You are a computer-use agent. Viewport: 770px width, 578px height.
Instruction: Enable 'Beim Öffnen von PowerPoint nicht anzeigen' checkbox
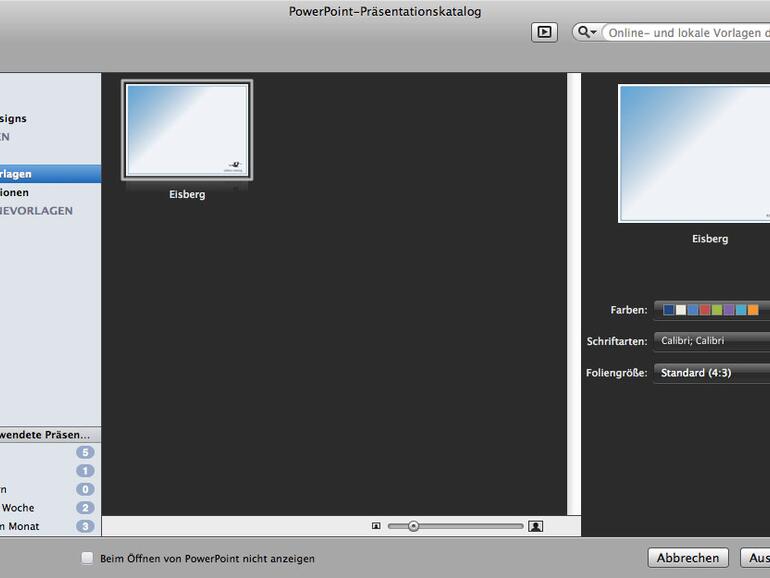click(87, 558)
